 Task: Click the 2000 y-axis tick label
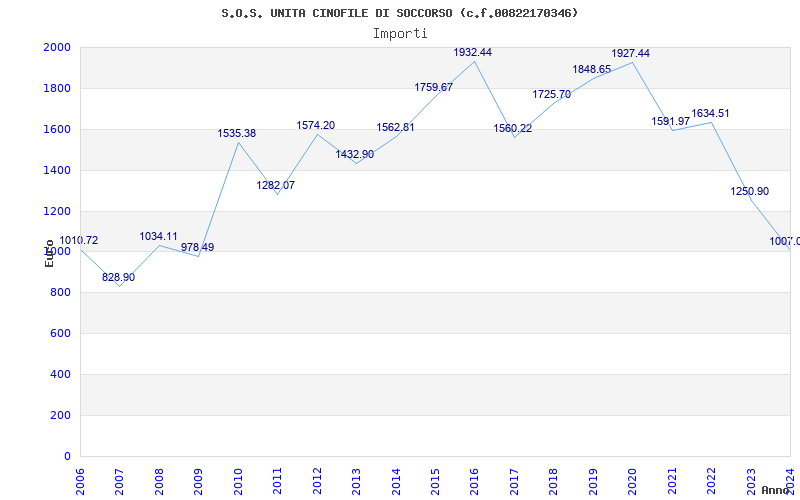pos(57,47)
